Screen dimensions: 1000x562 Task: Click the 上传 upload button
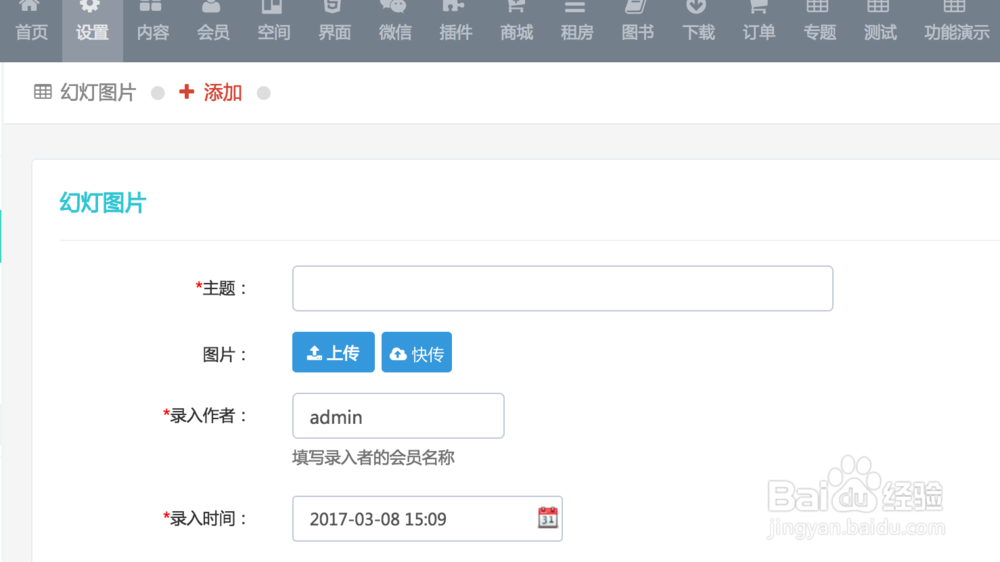point(334,352)
